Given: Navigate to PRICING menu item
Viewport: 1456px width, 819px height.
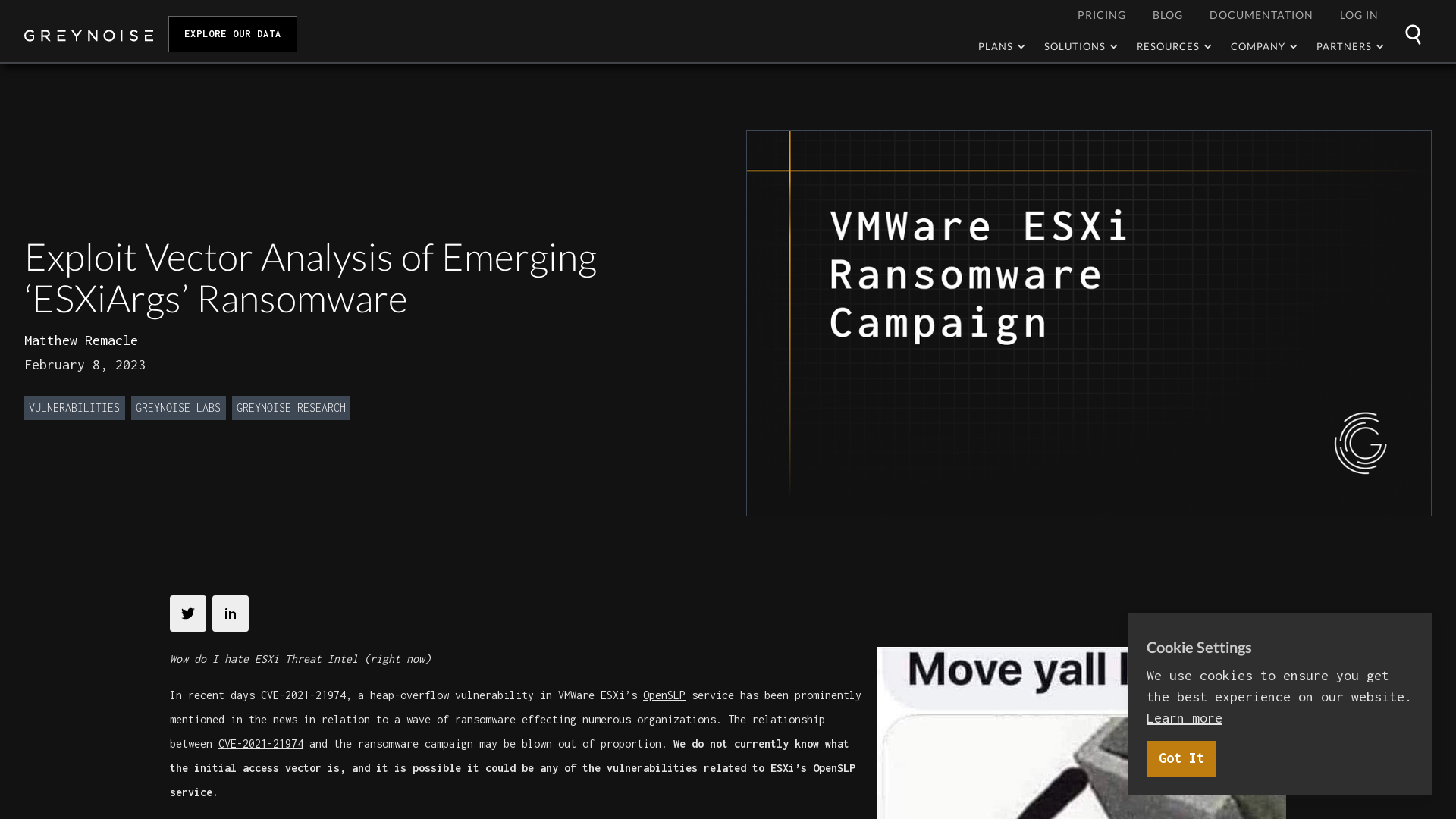Looking at the screenshot, I should pyautogui.click(x=1102, y=15).
